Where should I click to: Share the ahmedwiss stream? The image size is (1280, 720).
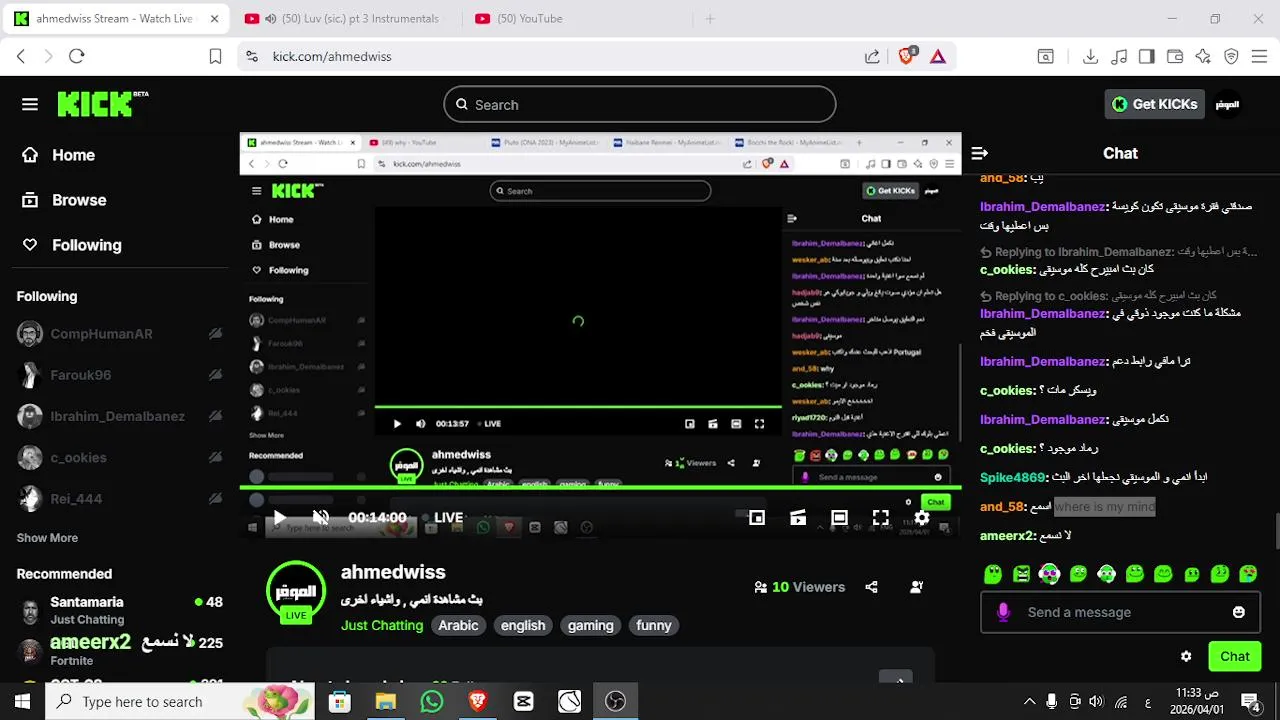pos(871,587)
